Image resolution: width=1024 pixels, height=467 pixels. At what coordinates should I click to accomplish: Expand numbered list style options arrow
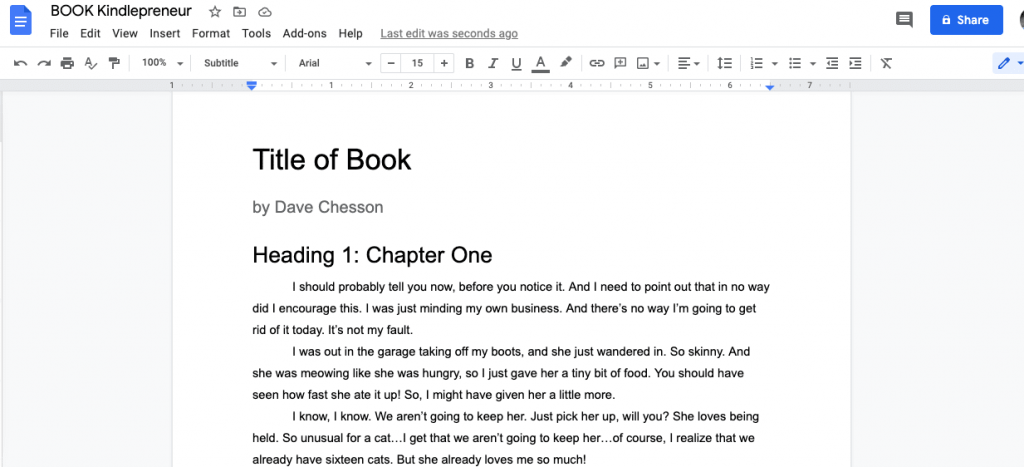[775, 63]
